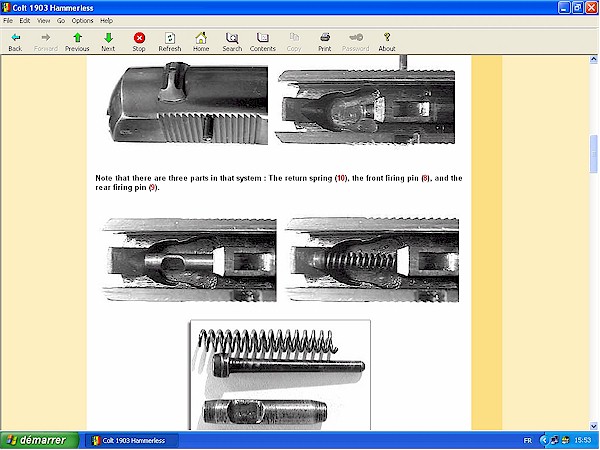Go to the Previous page icon
The image size is (600, 450).
click(77, 38)
